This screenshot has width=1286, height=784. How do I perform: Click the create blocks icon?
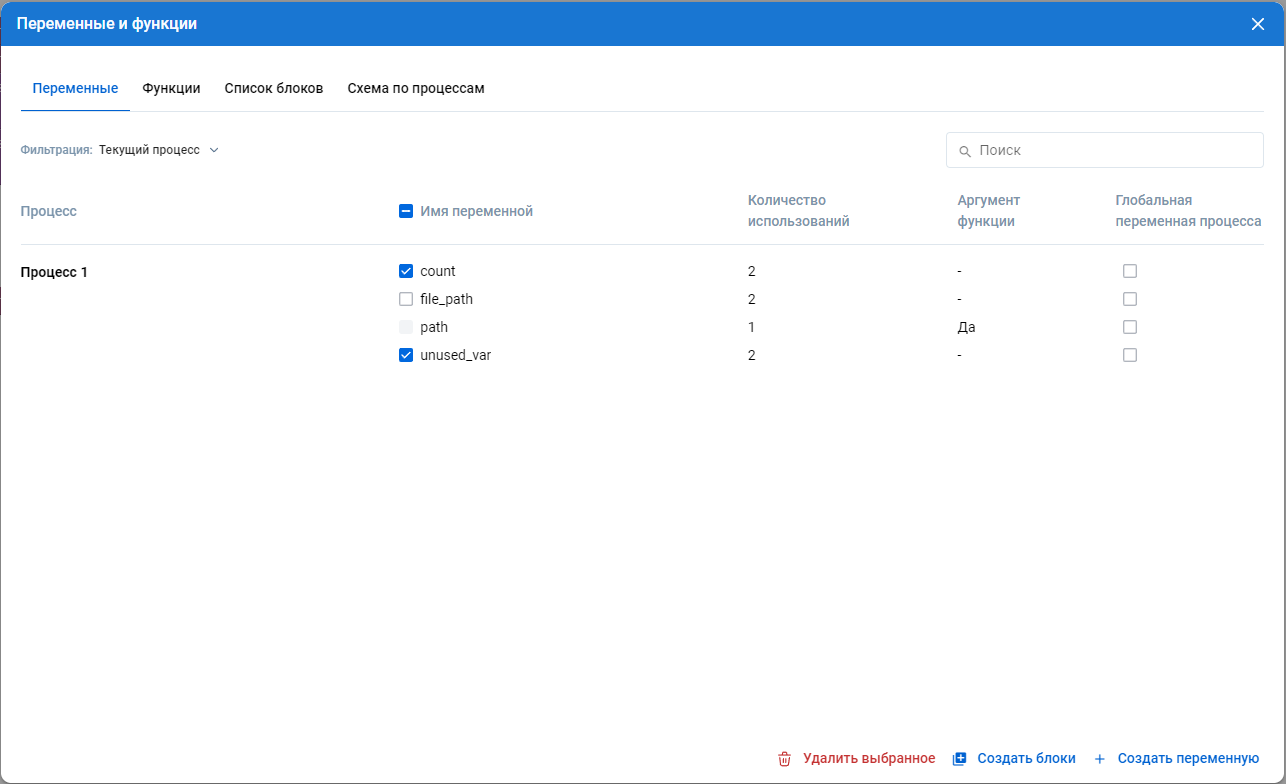coord(960,759)
